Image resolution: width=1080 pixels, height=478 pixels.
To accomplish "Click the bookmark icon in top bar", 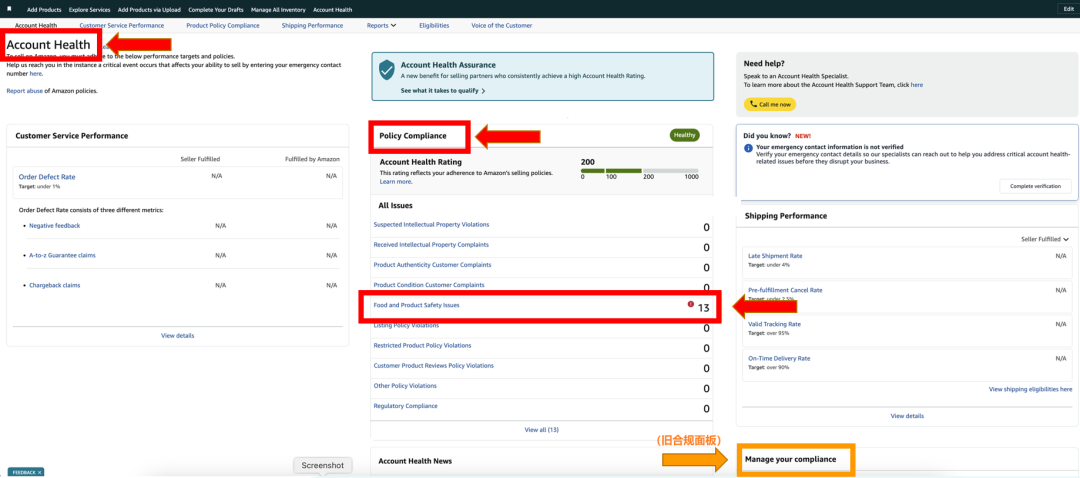I will pos(10,10).
